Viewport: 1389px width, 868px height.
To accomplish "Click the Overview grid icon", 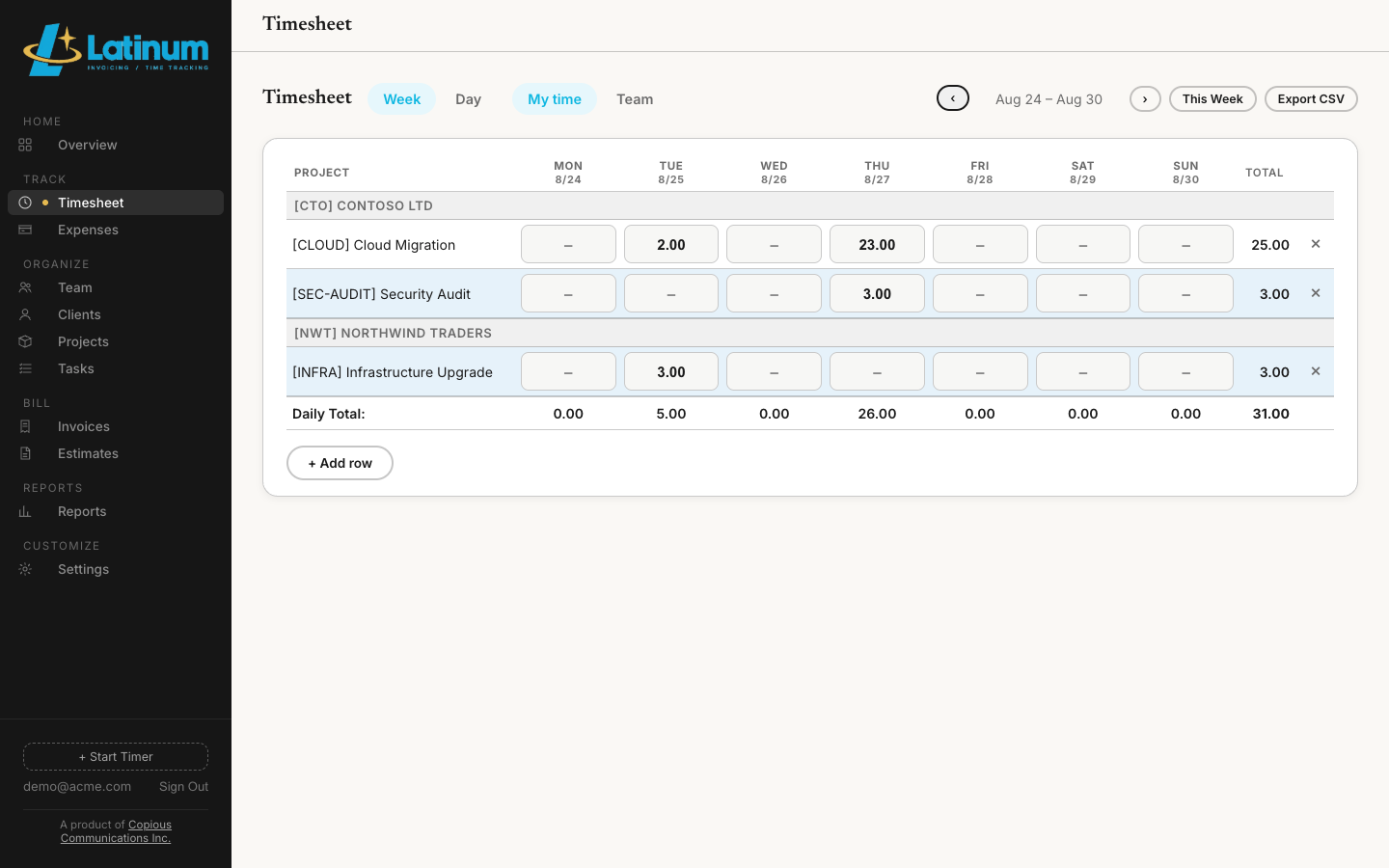I will [25, 145].
